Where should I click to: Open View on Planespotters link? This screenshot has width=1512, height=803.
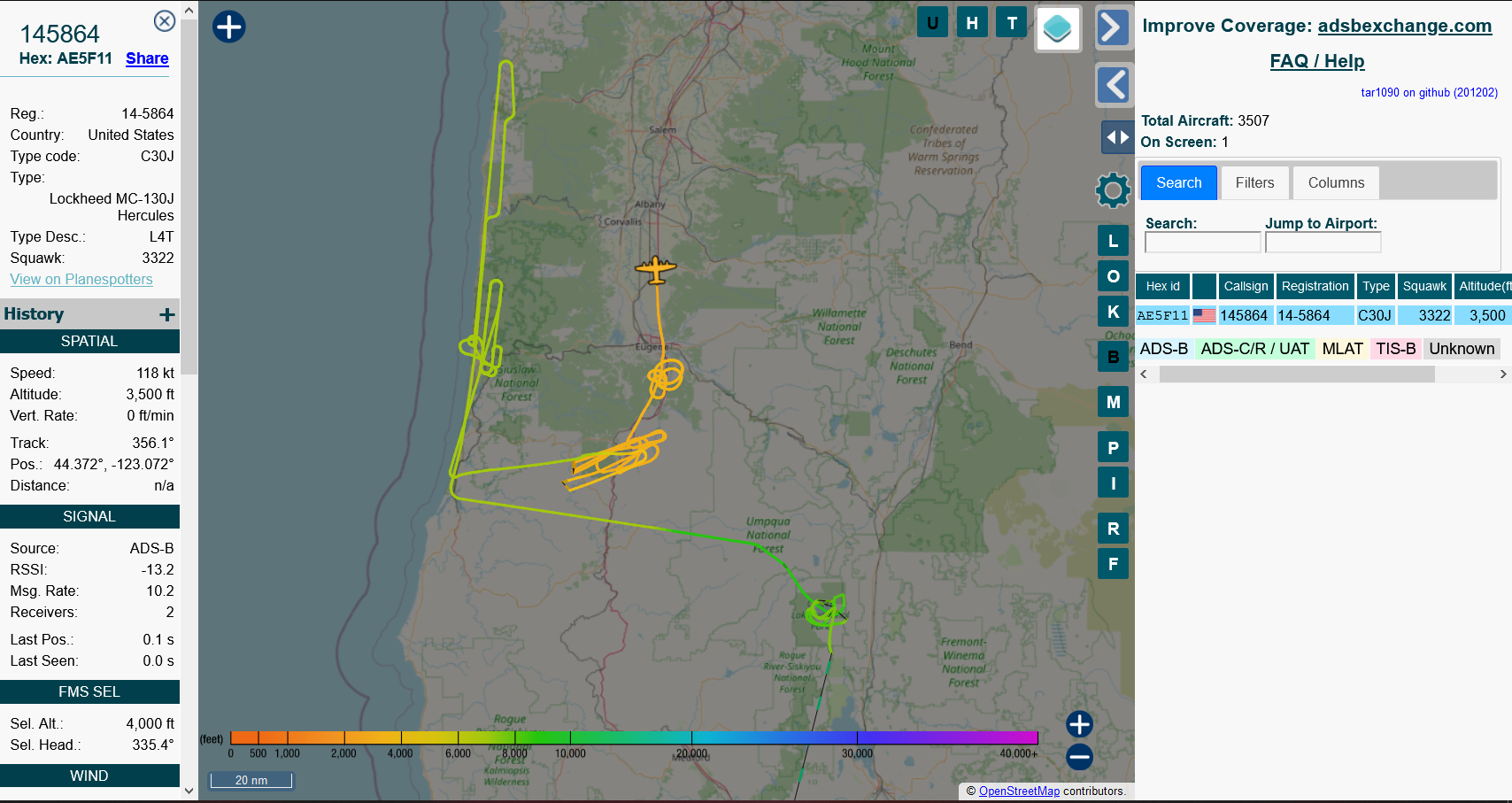point(81,279)
